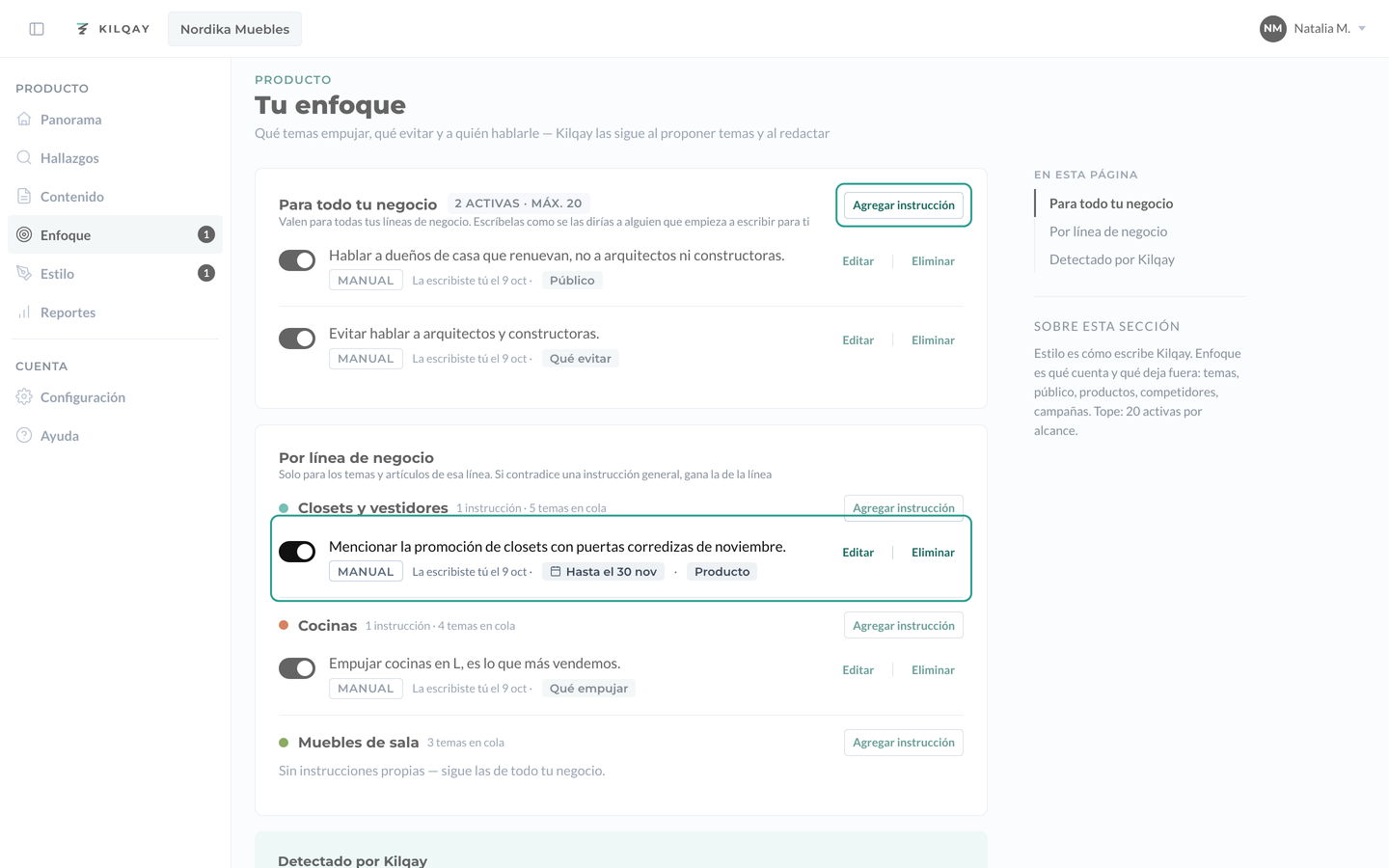
Task: Click the Kilqay logo icon
Action: [x=83, y=29]
